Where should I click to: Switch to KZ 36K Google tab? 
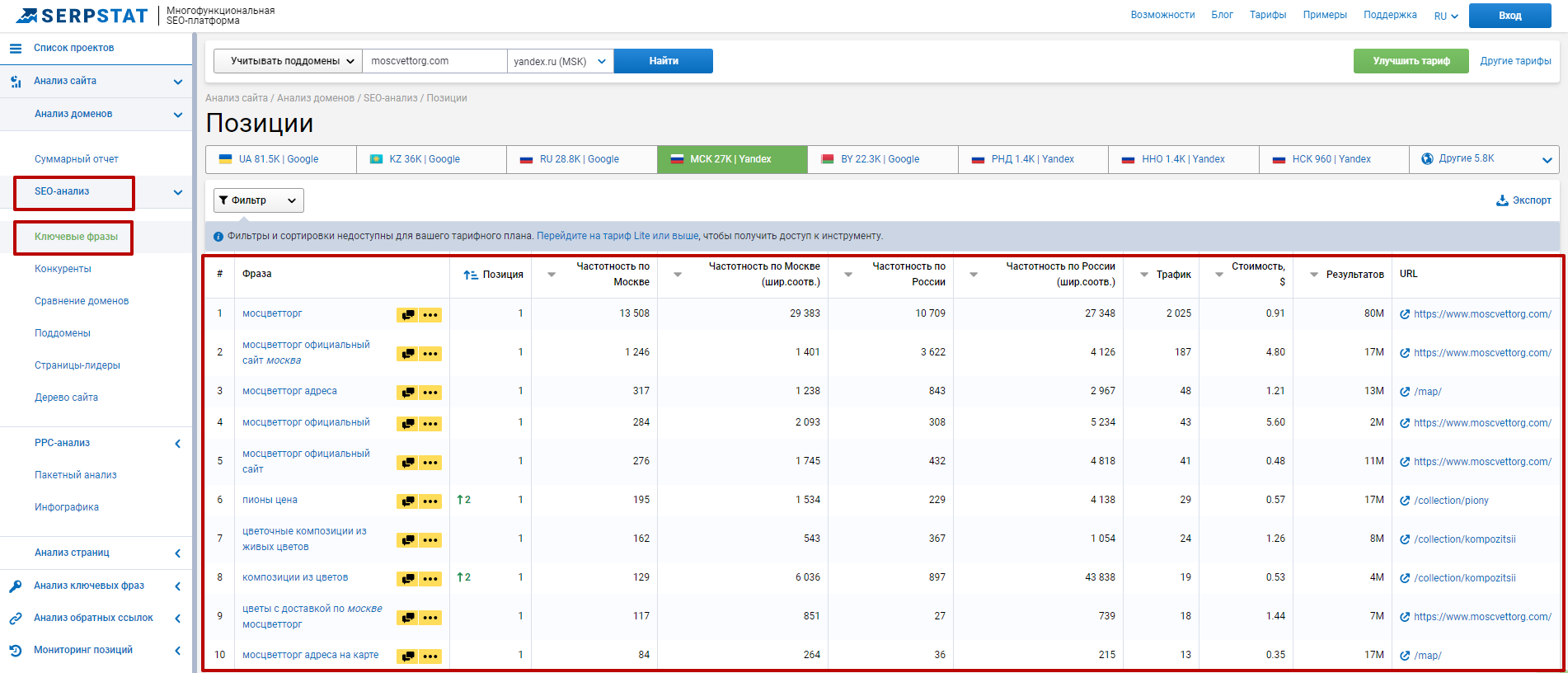pos(431,159)
